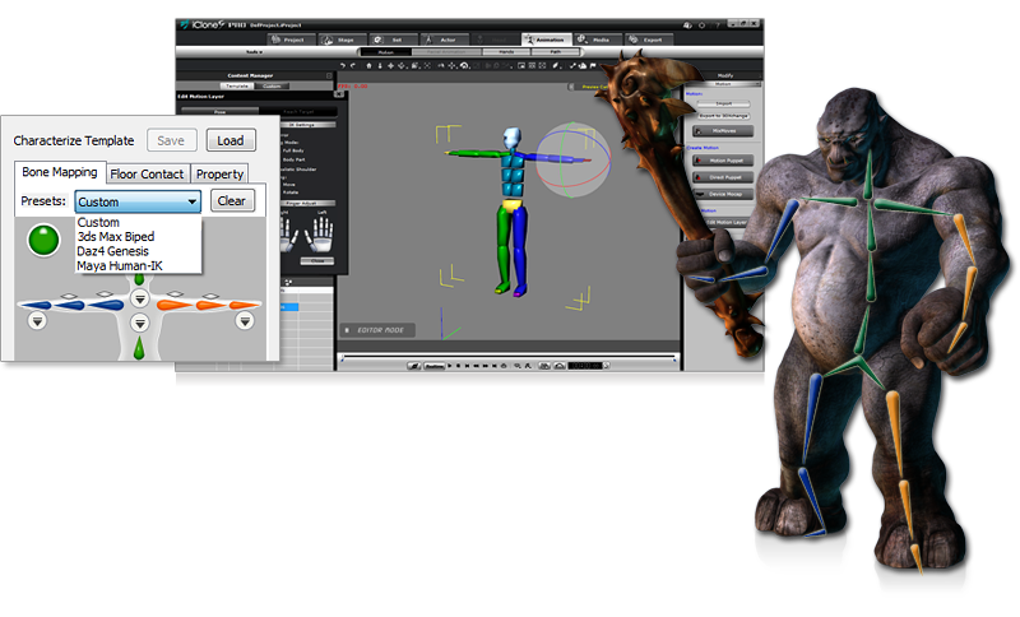Select the Motion sub-tab
The image size is (1020, 617).
pos(386,52)
